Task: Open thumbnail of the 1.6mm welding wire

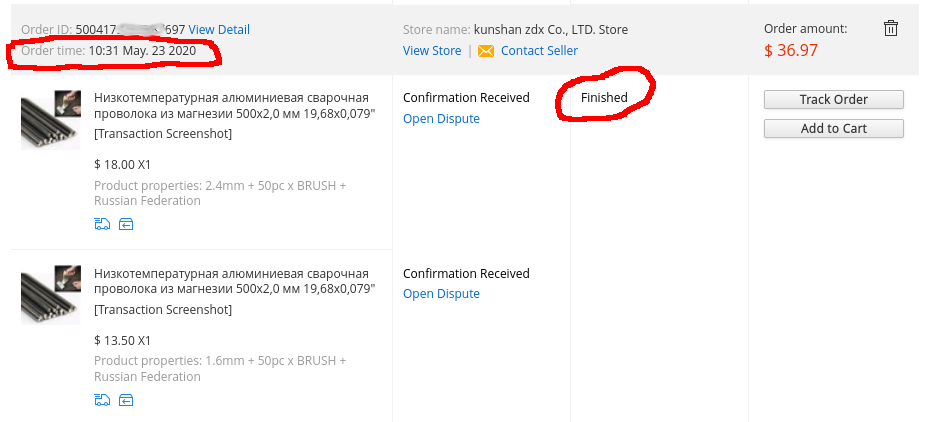Action: click(x=50, y=295)
